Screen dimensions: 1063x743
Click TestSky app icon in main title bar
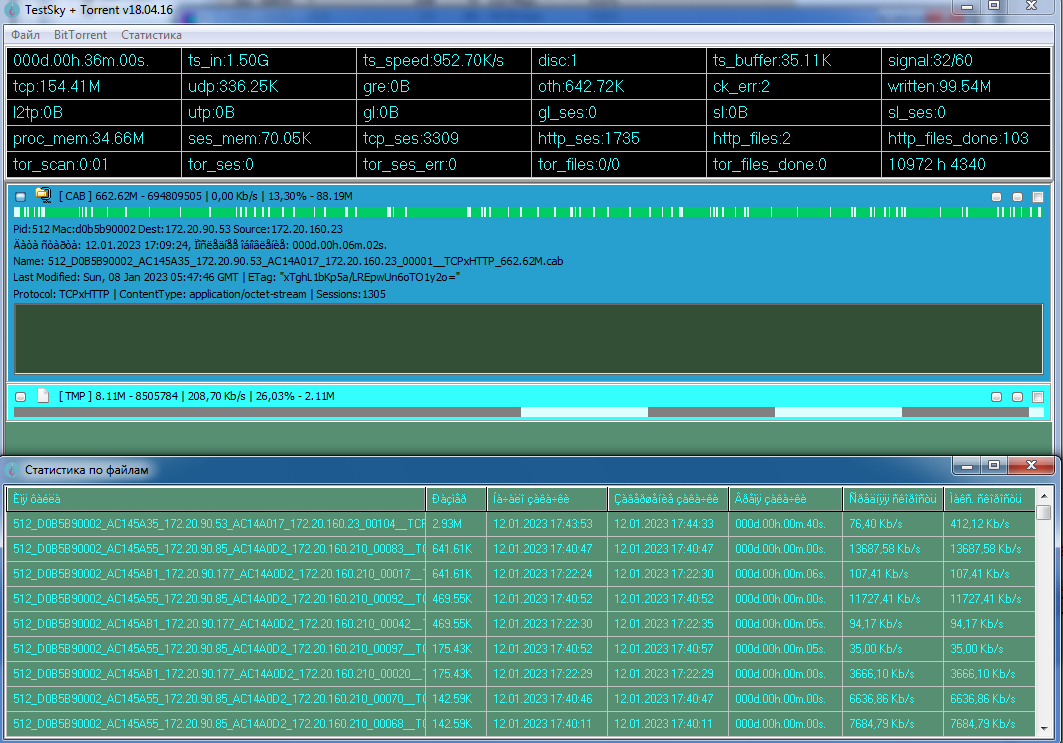(x=12, y=9)
